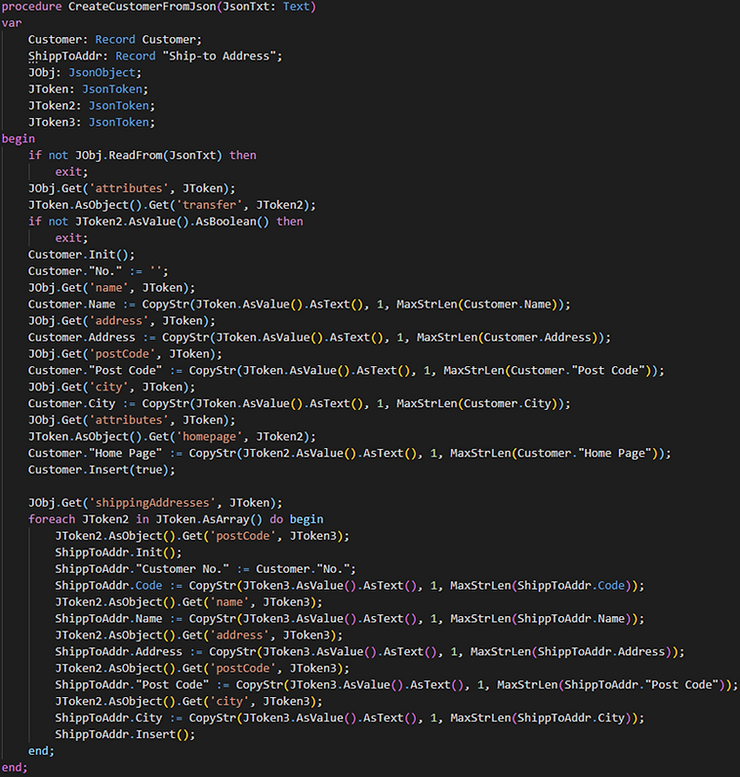Click the JsonTxt parameter's Text type
This screenshot has width=740, height=777.
tap(297, 7)
